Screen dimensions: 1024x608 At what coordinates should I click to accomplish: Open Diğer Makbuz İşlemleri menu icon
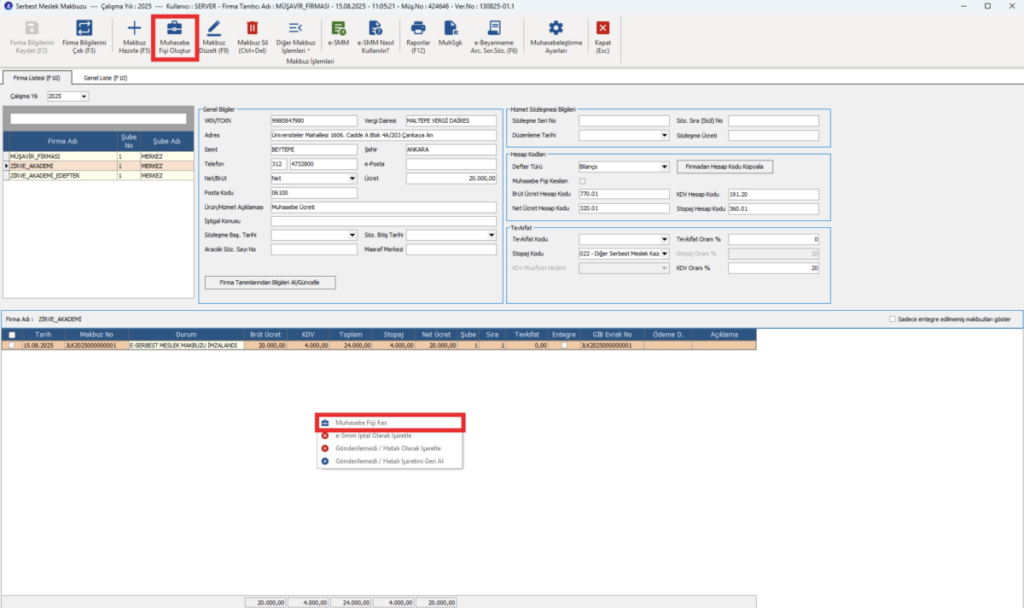[x=295, y=28]
